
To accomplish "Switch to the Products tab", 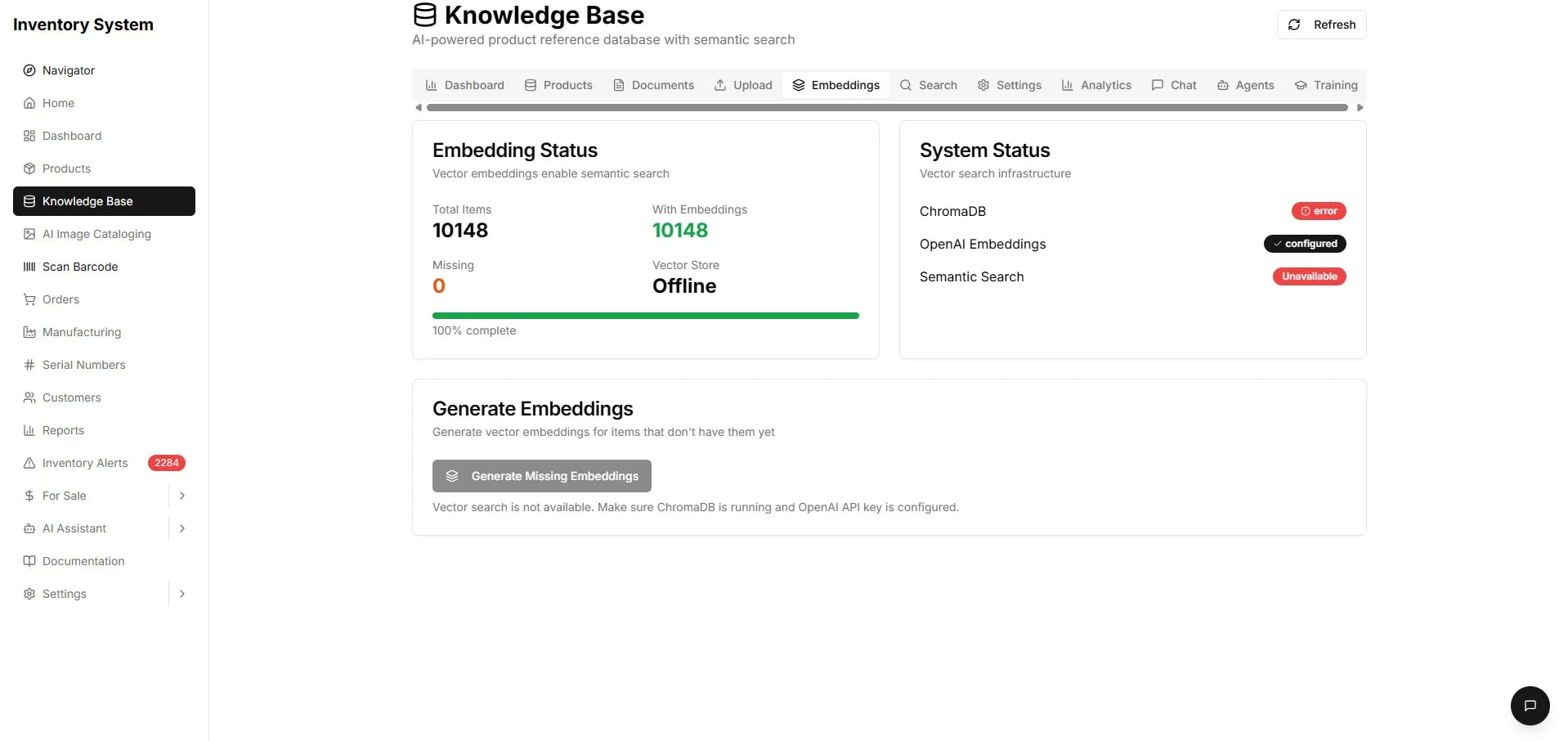I will [x=558, y=85].
